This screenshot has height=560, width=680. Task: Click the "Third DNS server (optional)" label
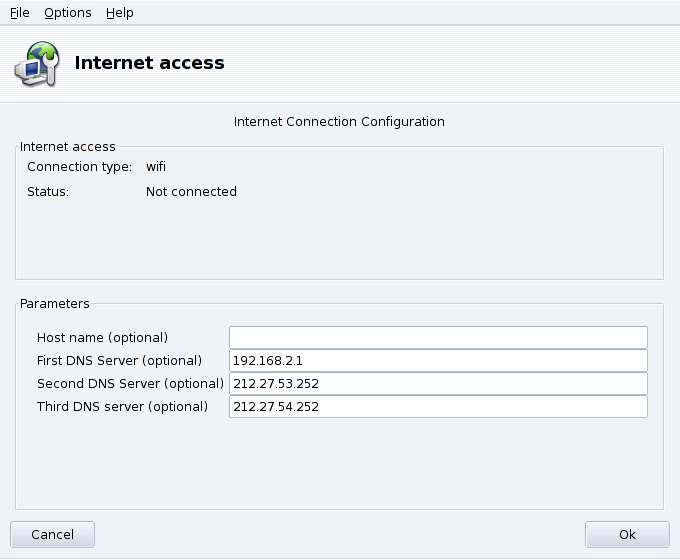point(122,406)
